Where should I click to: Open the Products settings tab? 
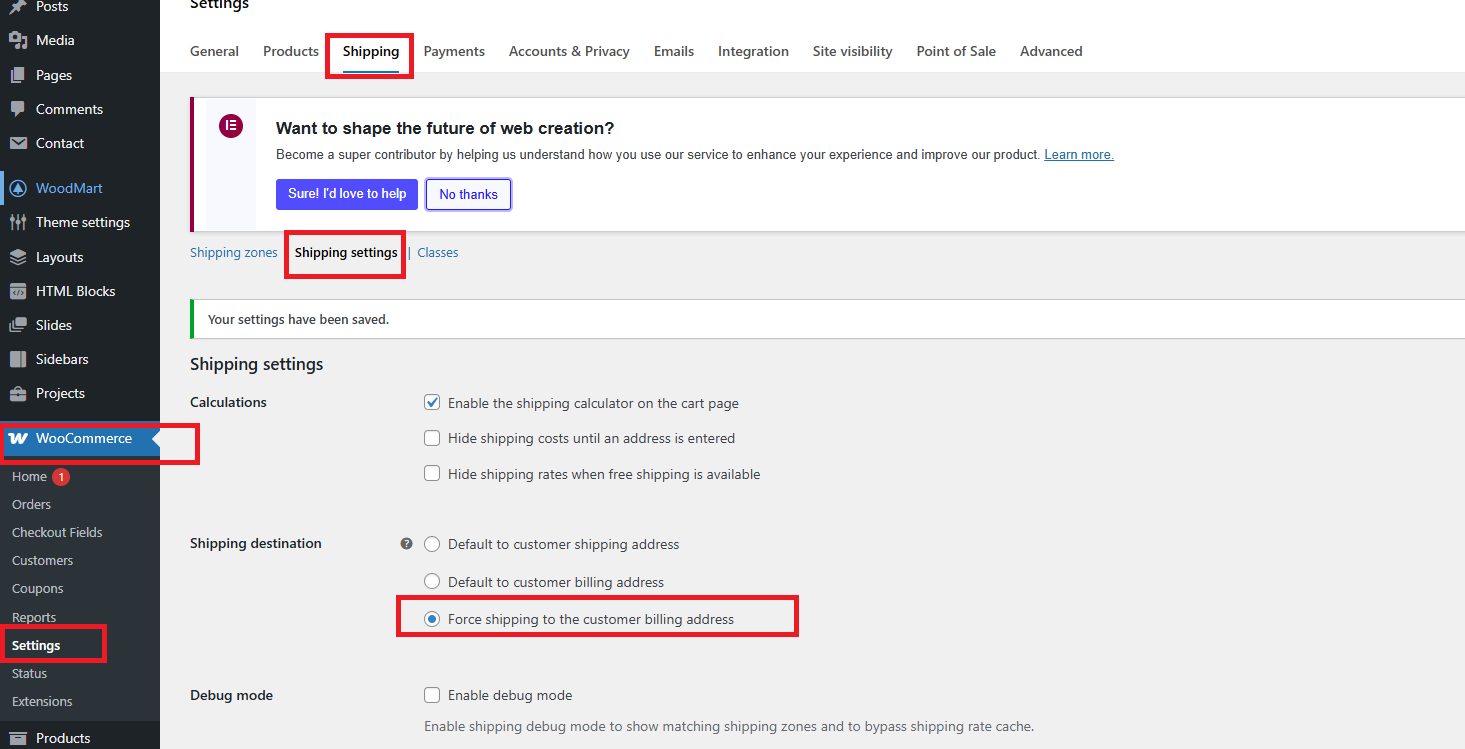pyautogui.click(x=291, y=51)
